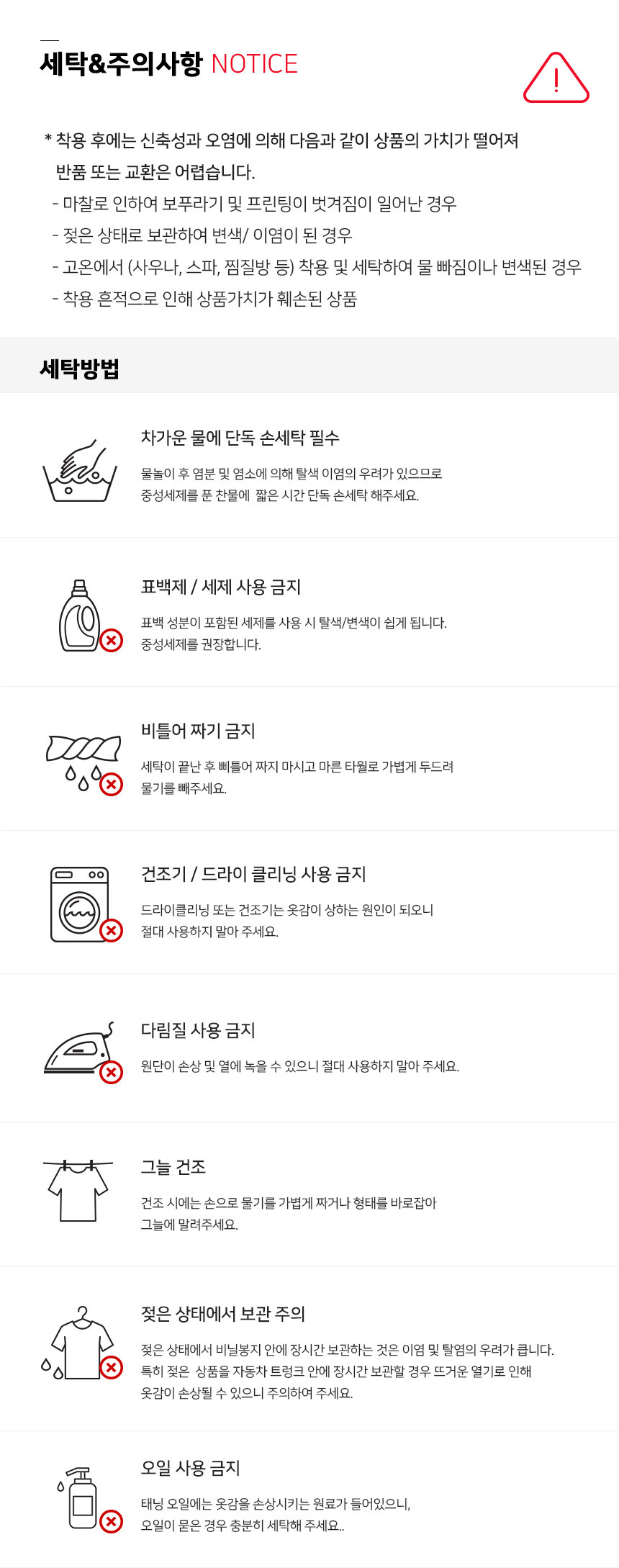The width and height of the screenshot is (619, 1568).
Task: Click the 다림질 사용 금지 heading
Action: 198,1030
